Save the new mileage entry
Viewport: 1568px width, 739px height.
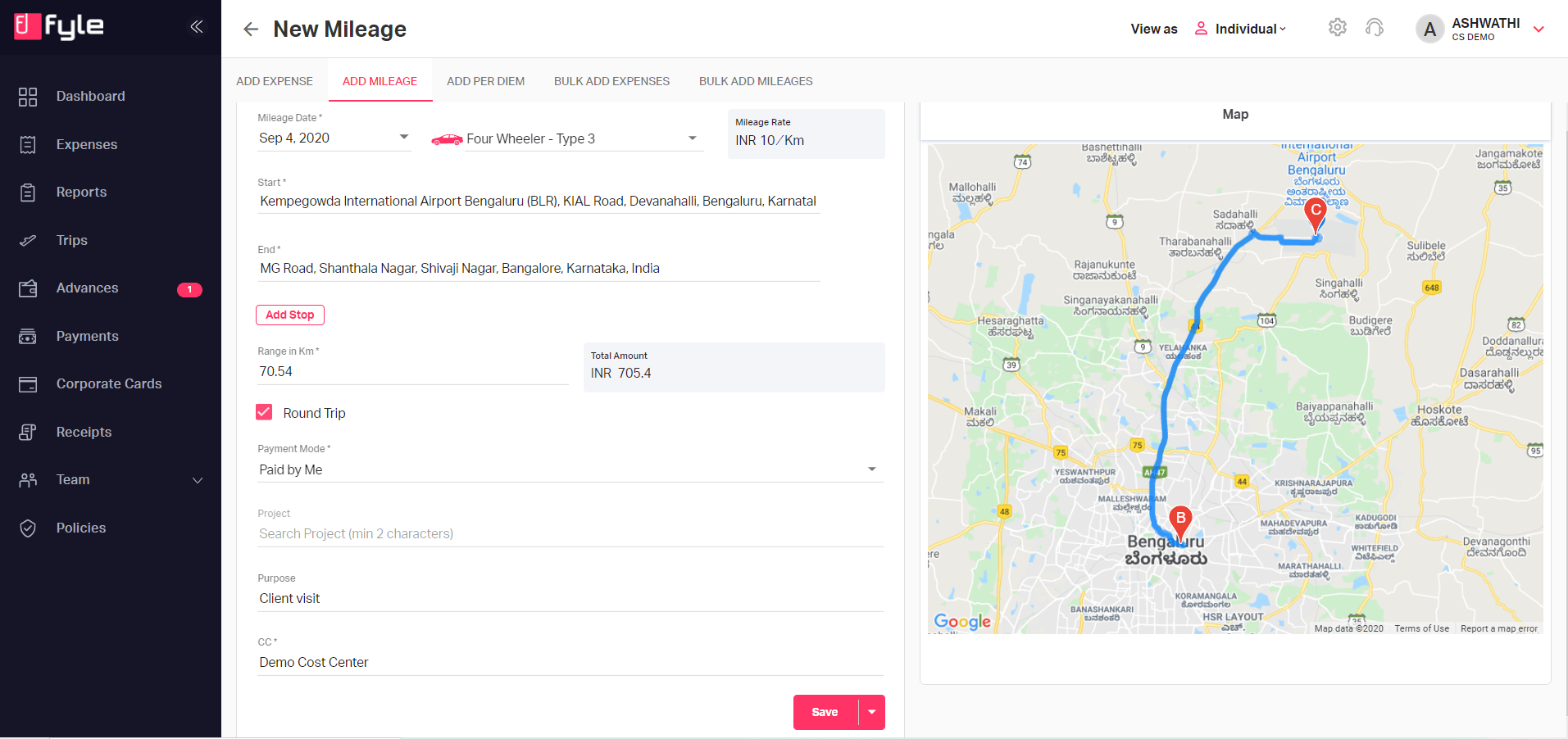pyautogui.click(x=824, y=712)
